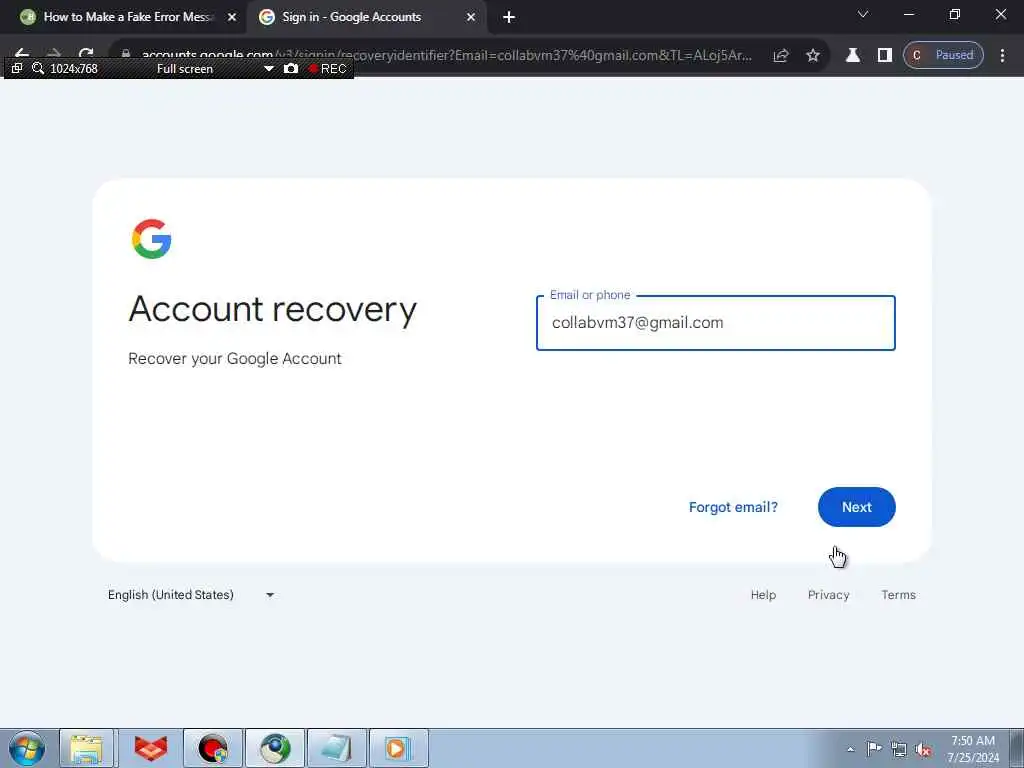Screen dimensions: 1024x768
Task: Open the clock showing 7:50 AM
Action: click(x=972, y=749)
